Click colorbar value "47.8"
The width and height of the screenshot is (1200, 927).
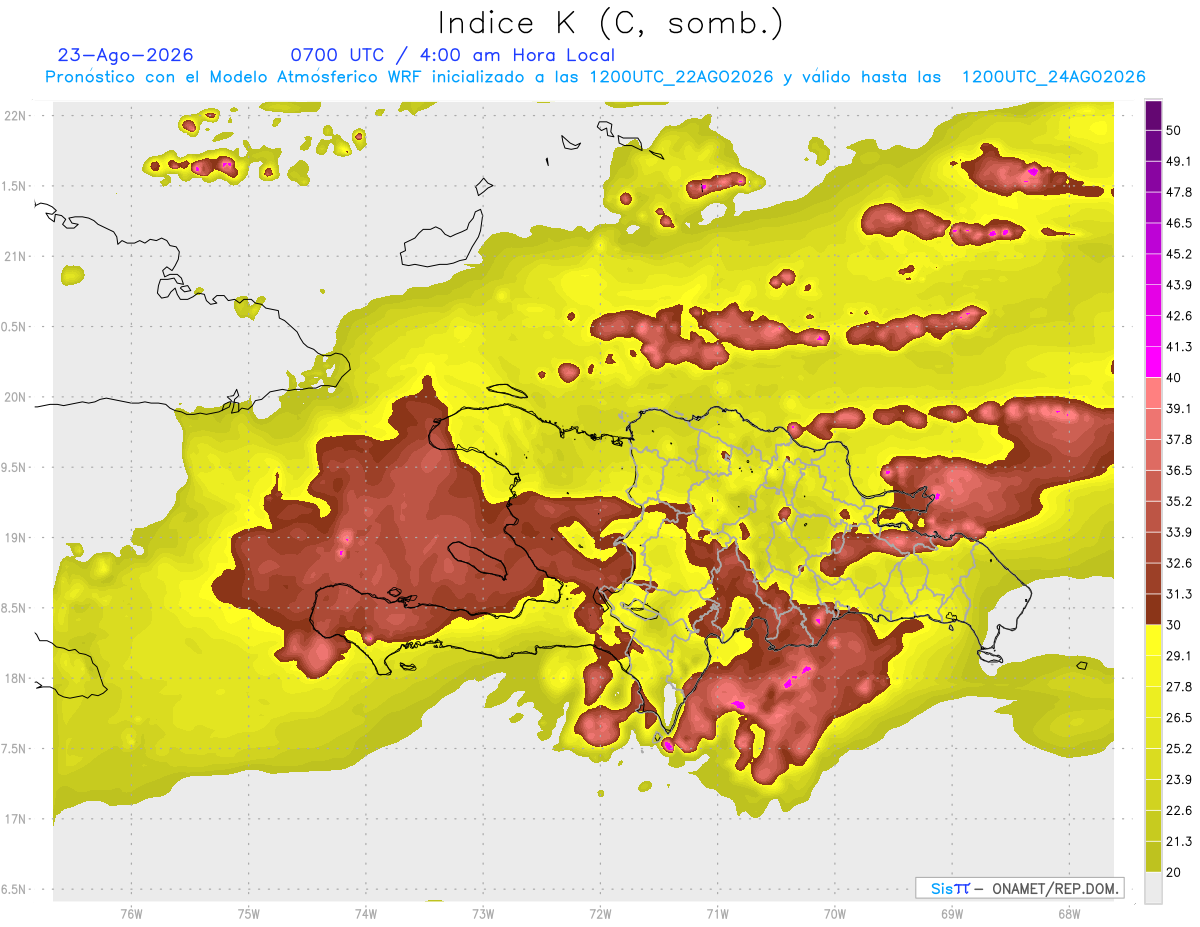pyautogui.click(x=1179, y=192)
